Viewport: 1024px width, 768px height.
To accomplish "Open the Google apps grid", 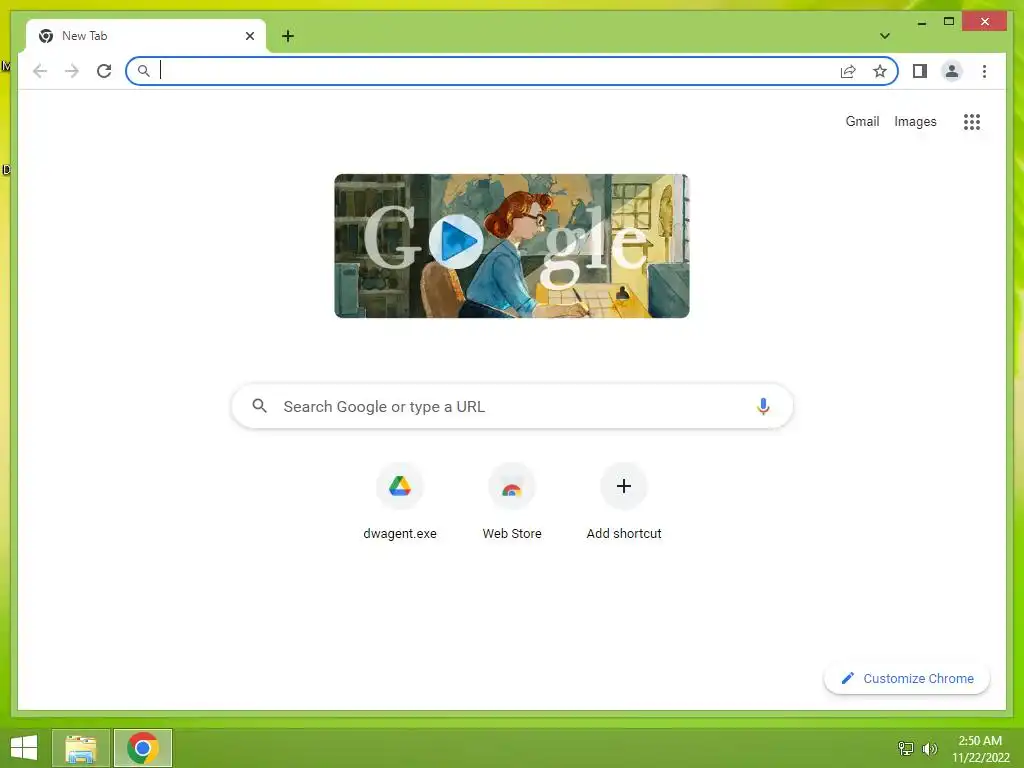I will (x=972, y=121).
